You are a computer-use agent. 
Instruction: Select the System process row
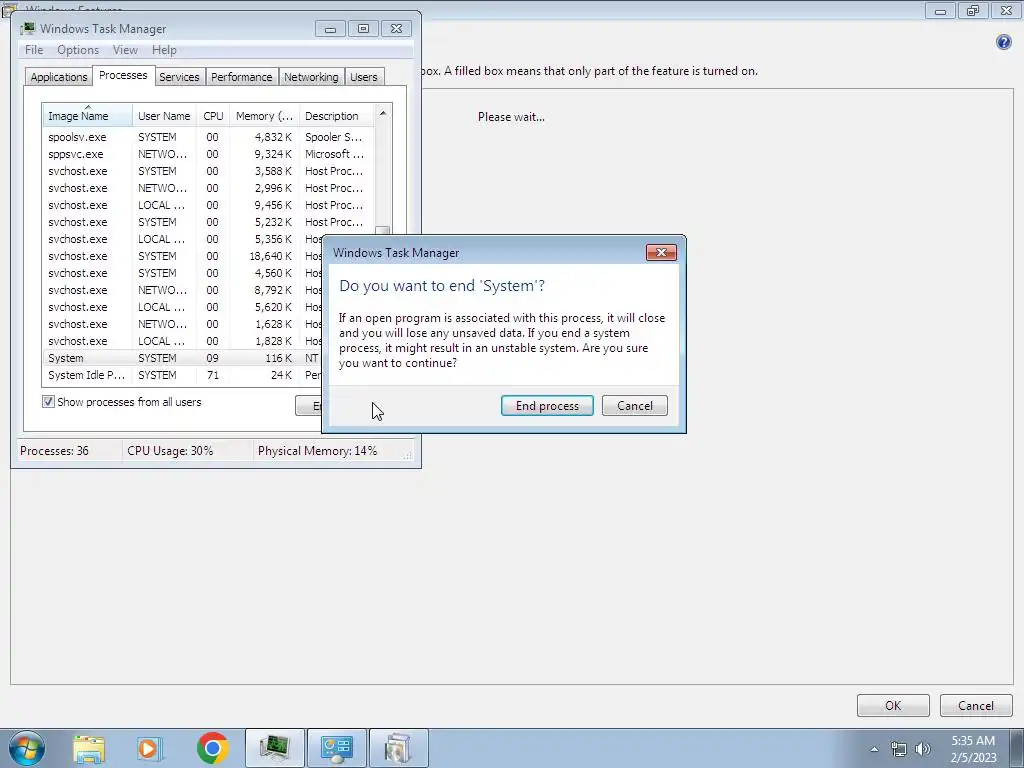coord(183,358)
